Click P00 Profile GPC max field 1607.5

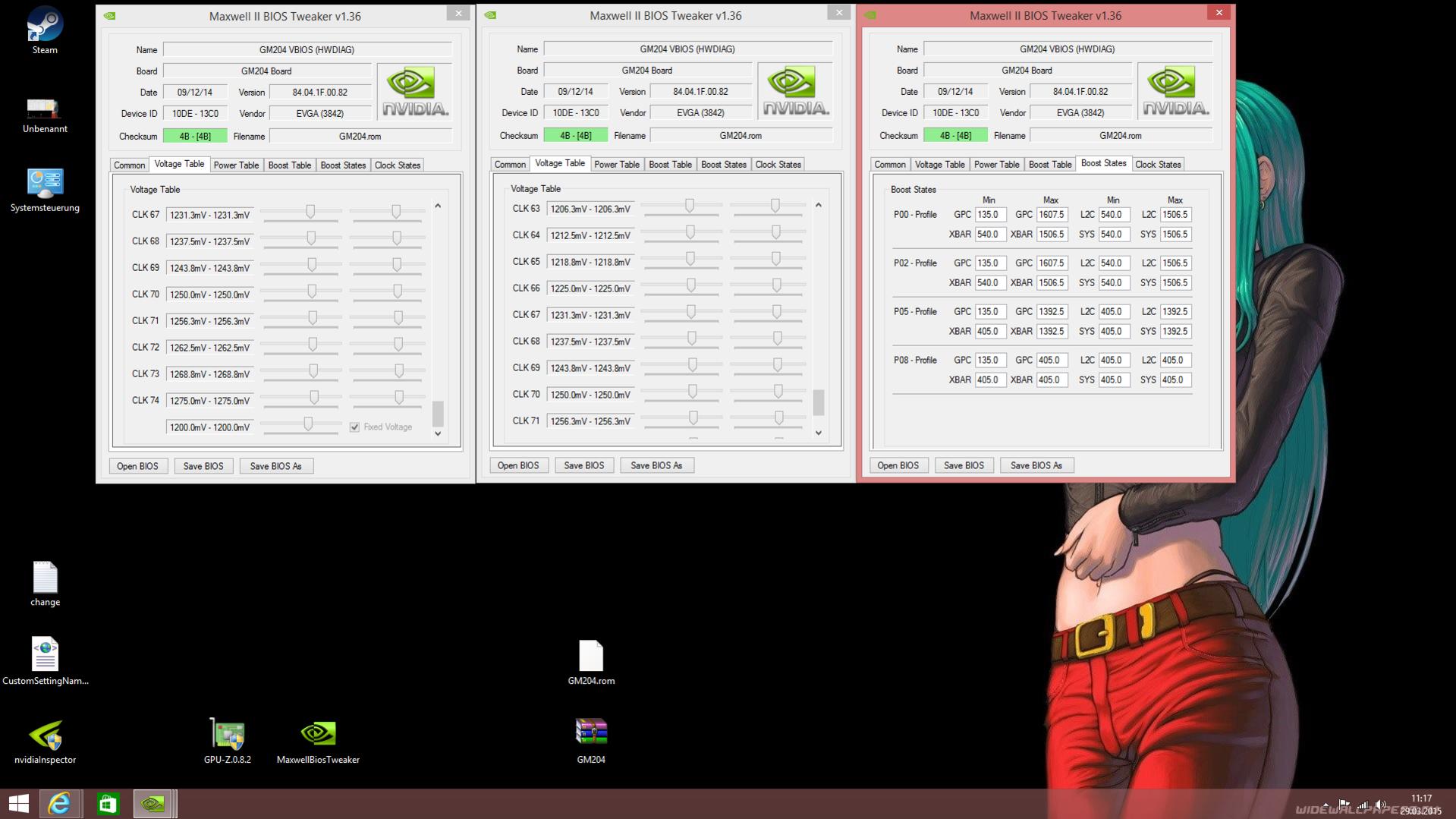click(1052, 215)
